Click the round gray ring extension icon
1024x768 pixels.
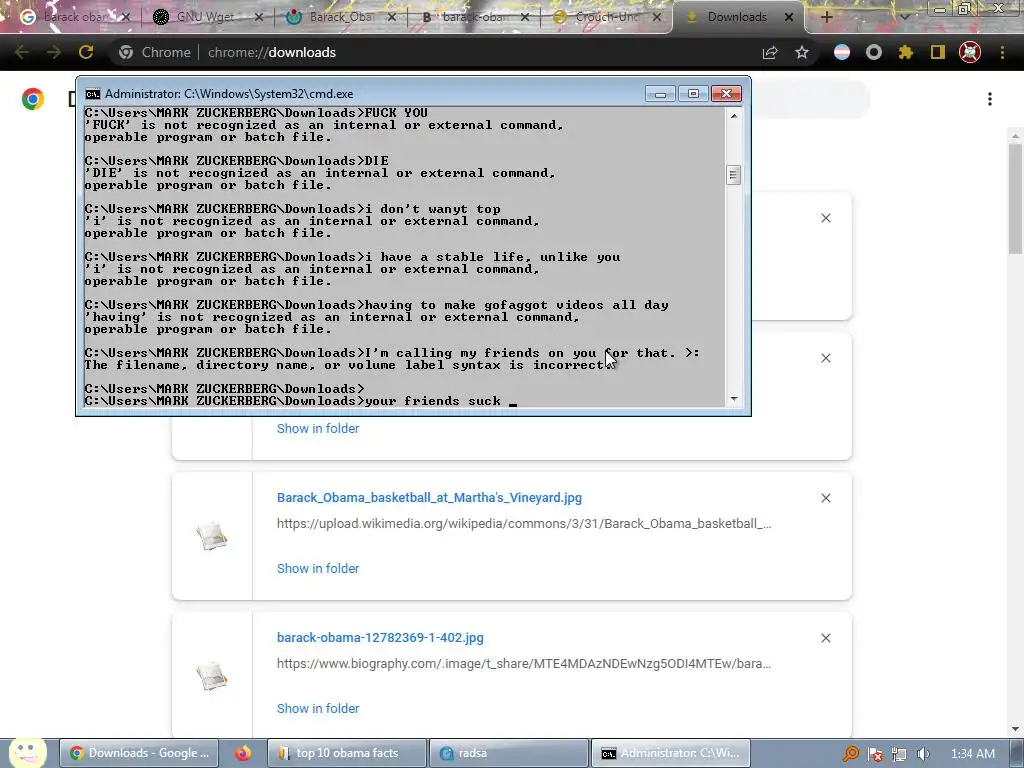(874, 52)
